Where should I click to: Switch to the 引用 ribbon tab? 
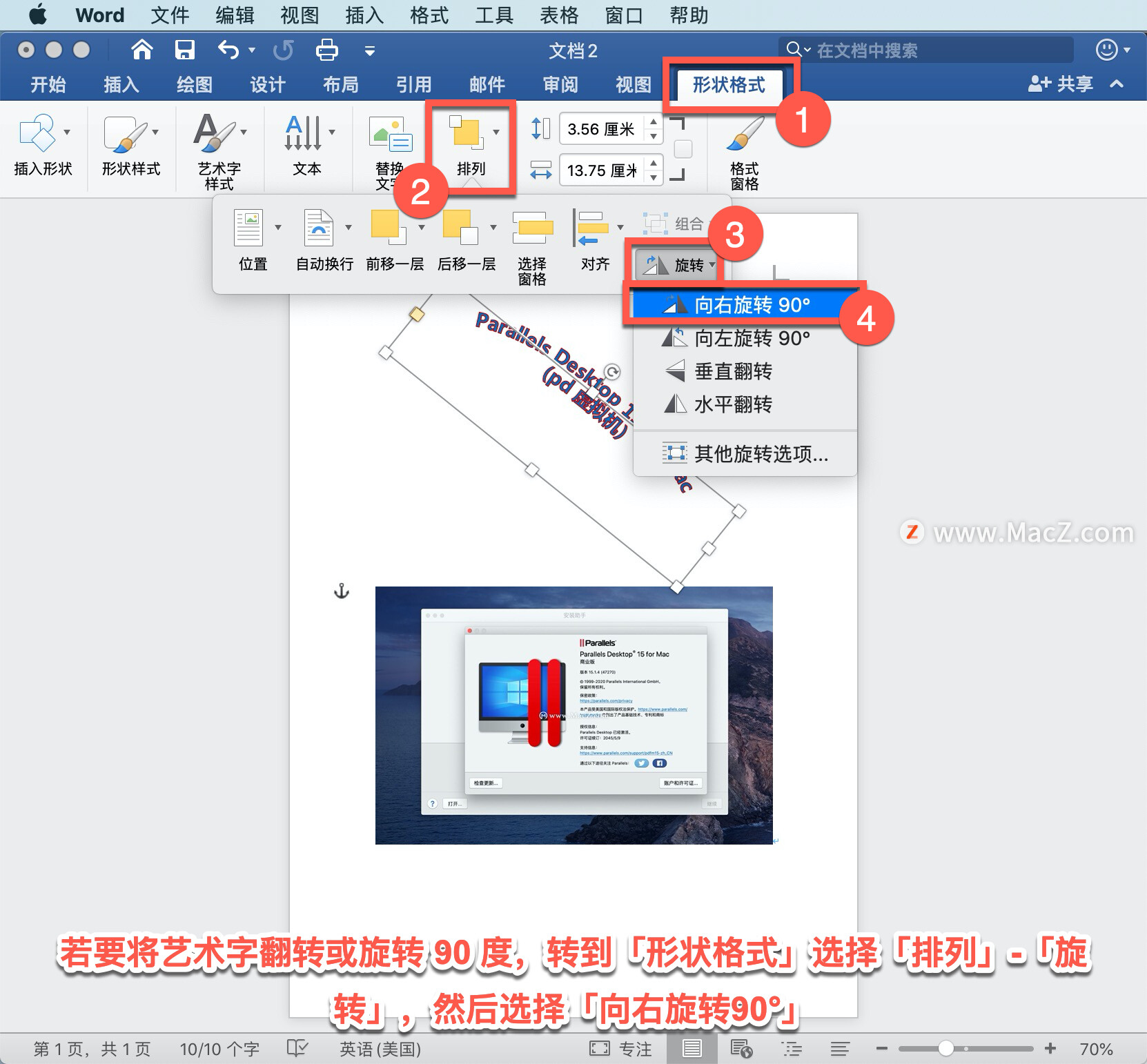click(414, 84)
